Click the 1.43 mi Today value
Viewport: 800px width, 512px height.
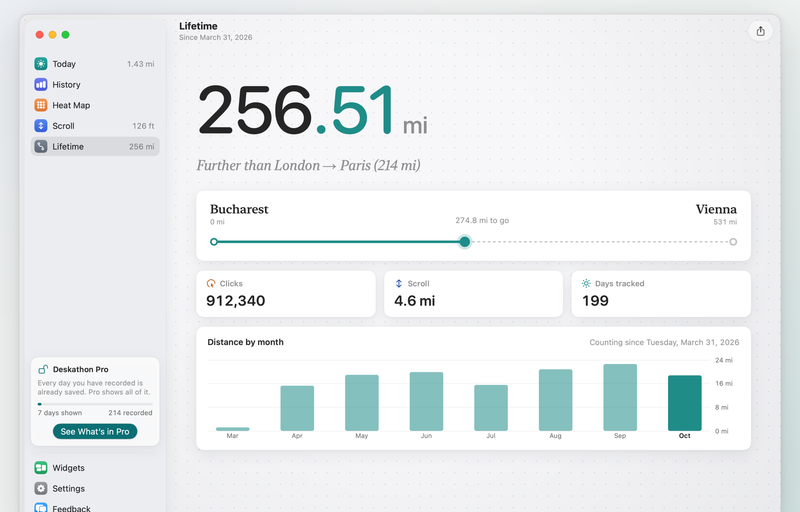point(140,64)
